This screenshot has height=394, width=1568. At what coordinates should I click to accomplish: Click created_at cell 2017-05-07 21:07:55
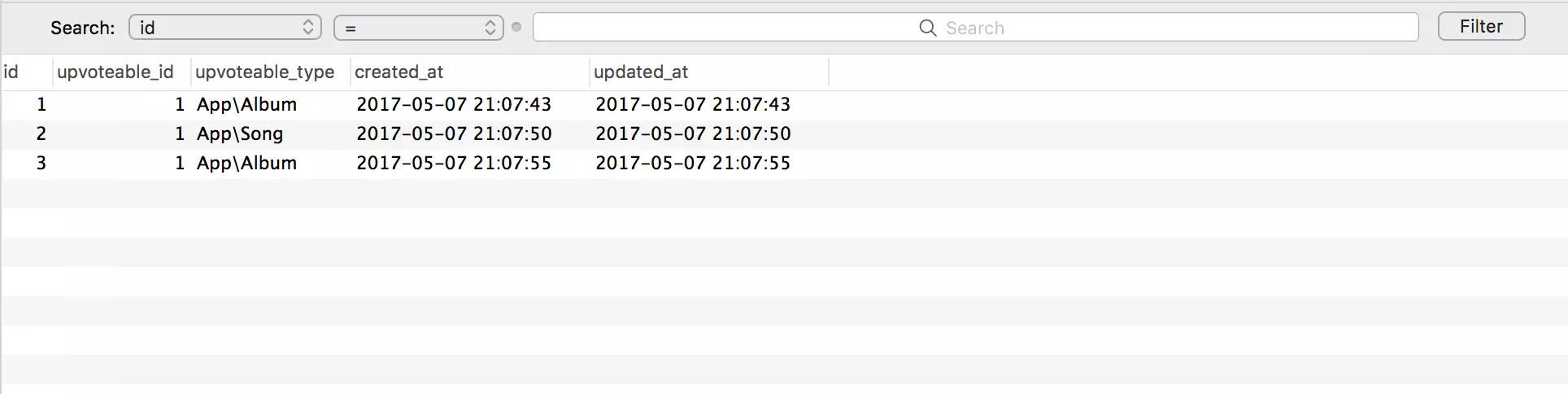click(454, 163)
